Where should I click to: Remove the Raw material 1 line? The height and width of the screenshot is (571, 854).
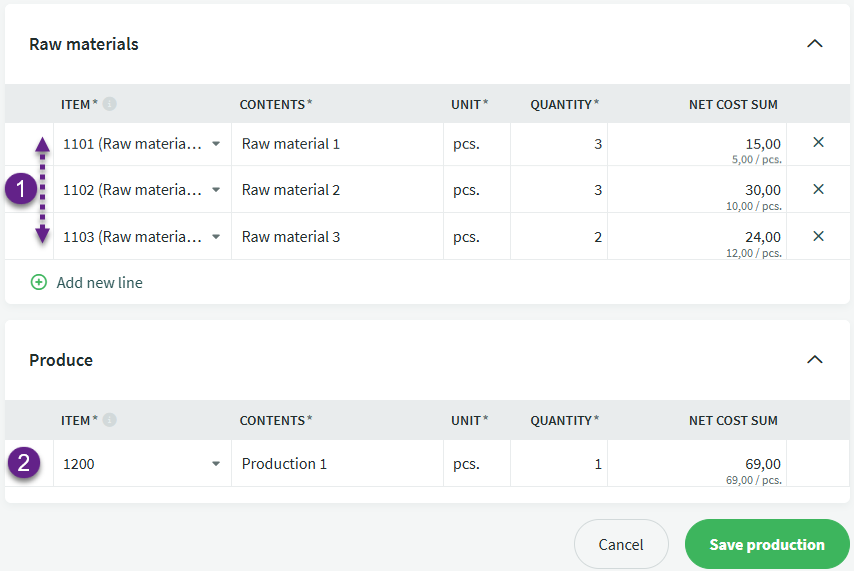[818, 143]
